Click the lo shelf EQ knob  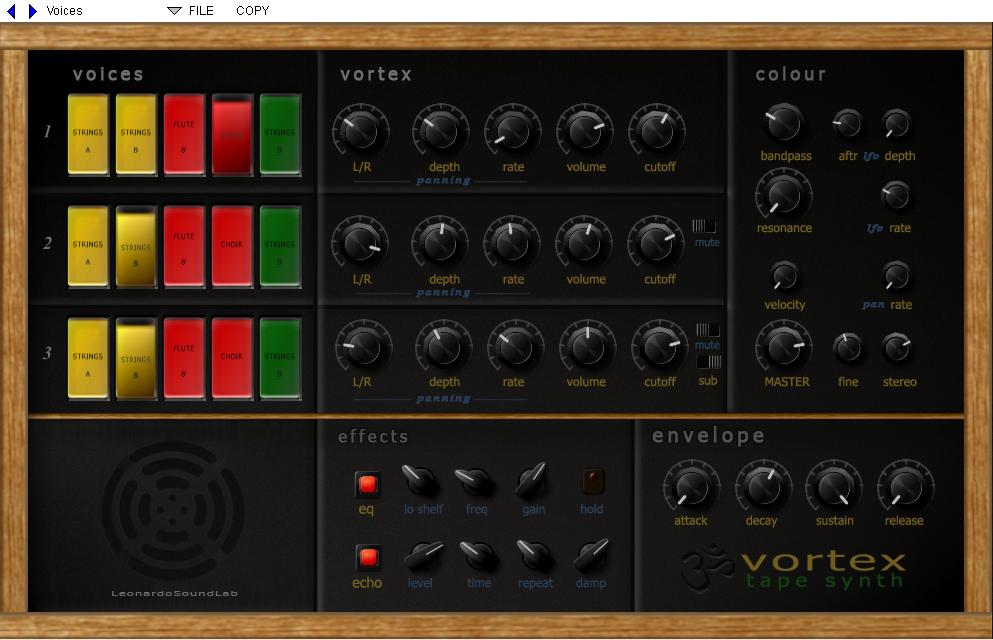tap(421, 480)
